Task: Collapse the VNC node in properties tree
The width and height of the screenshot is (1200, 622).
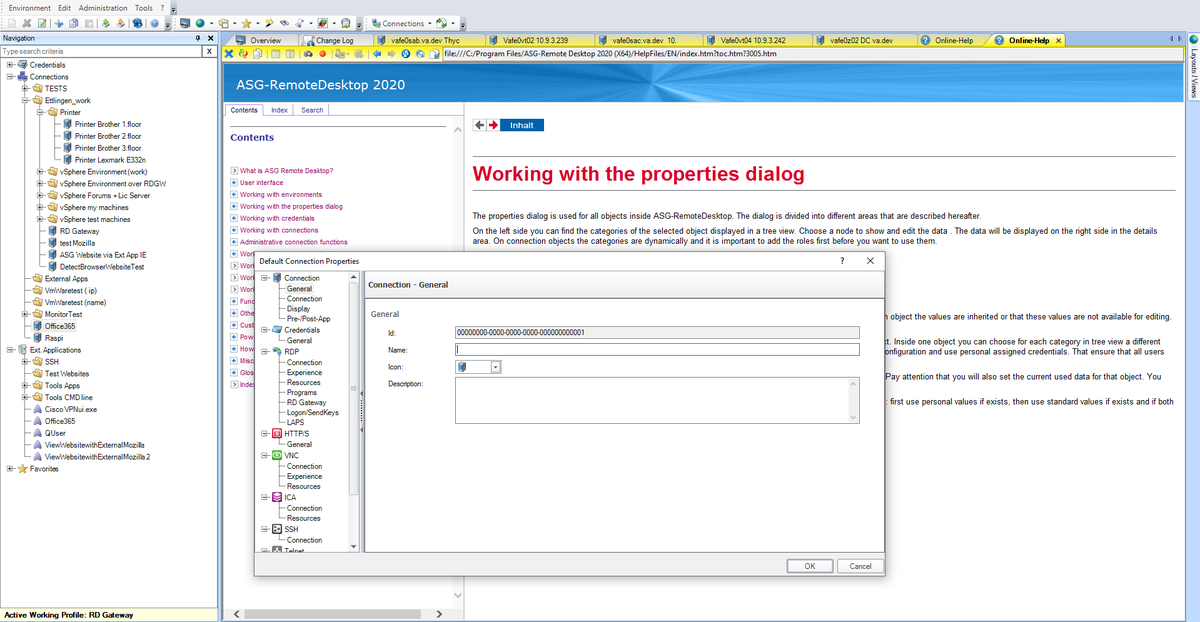Action: (x=263, y=455)
